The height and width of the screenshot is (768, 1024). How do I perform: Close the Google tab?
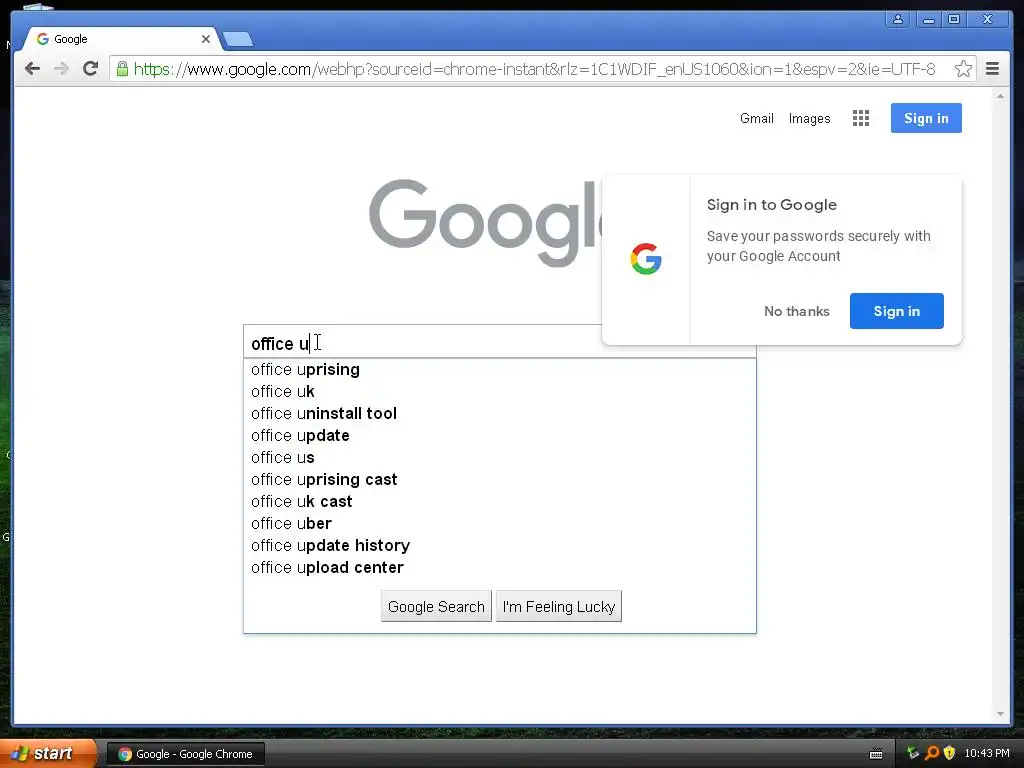pos(206,39)
